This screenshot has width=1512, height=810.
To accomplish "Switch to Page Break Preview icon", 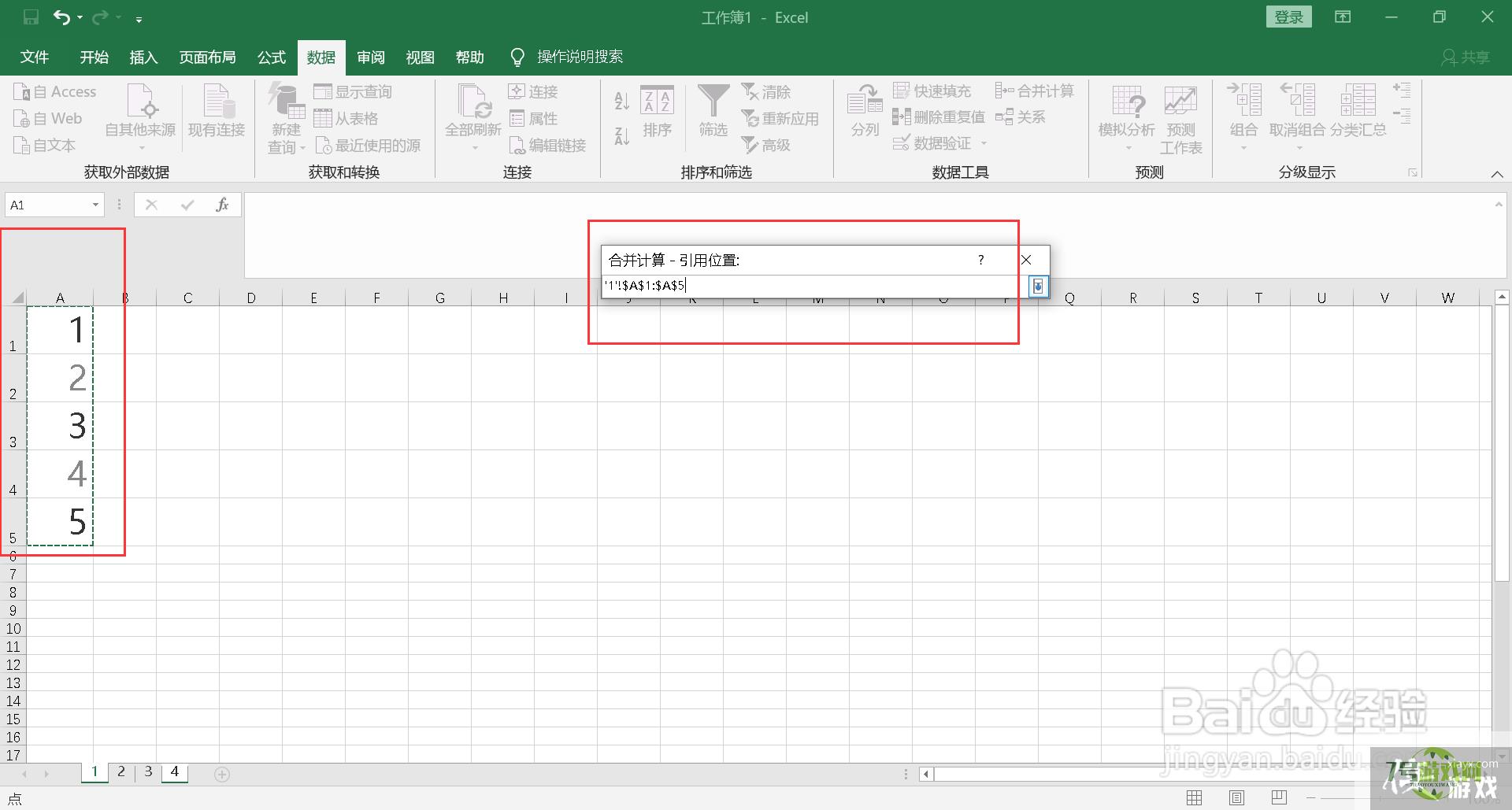I will [x=1279, y=798].
